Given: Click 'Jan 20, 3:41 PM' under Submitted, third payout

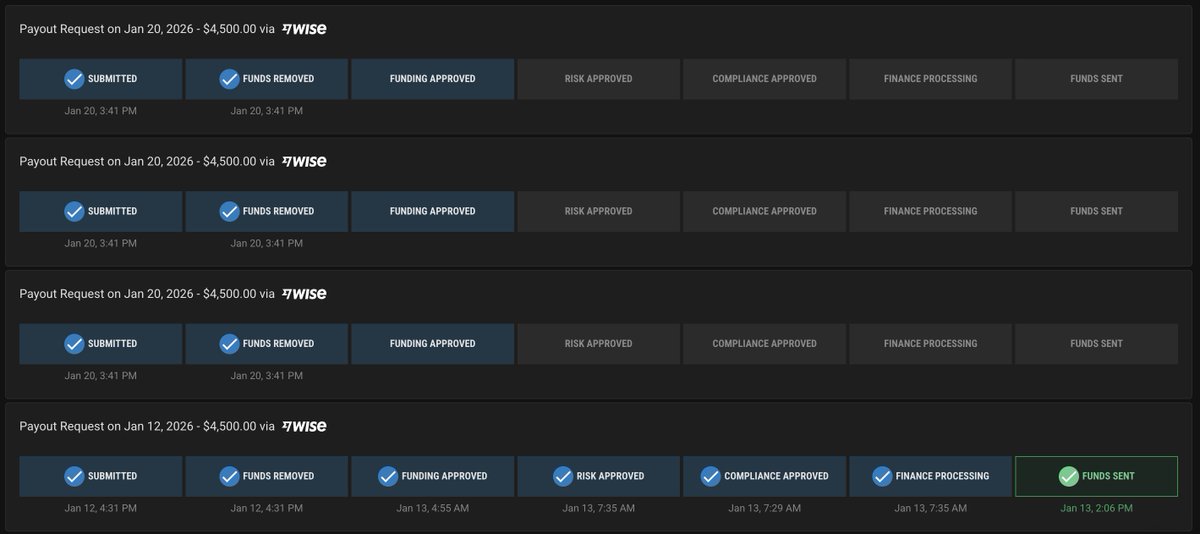Looking at the screenshot, I should 101,375.
